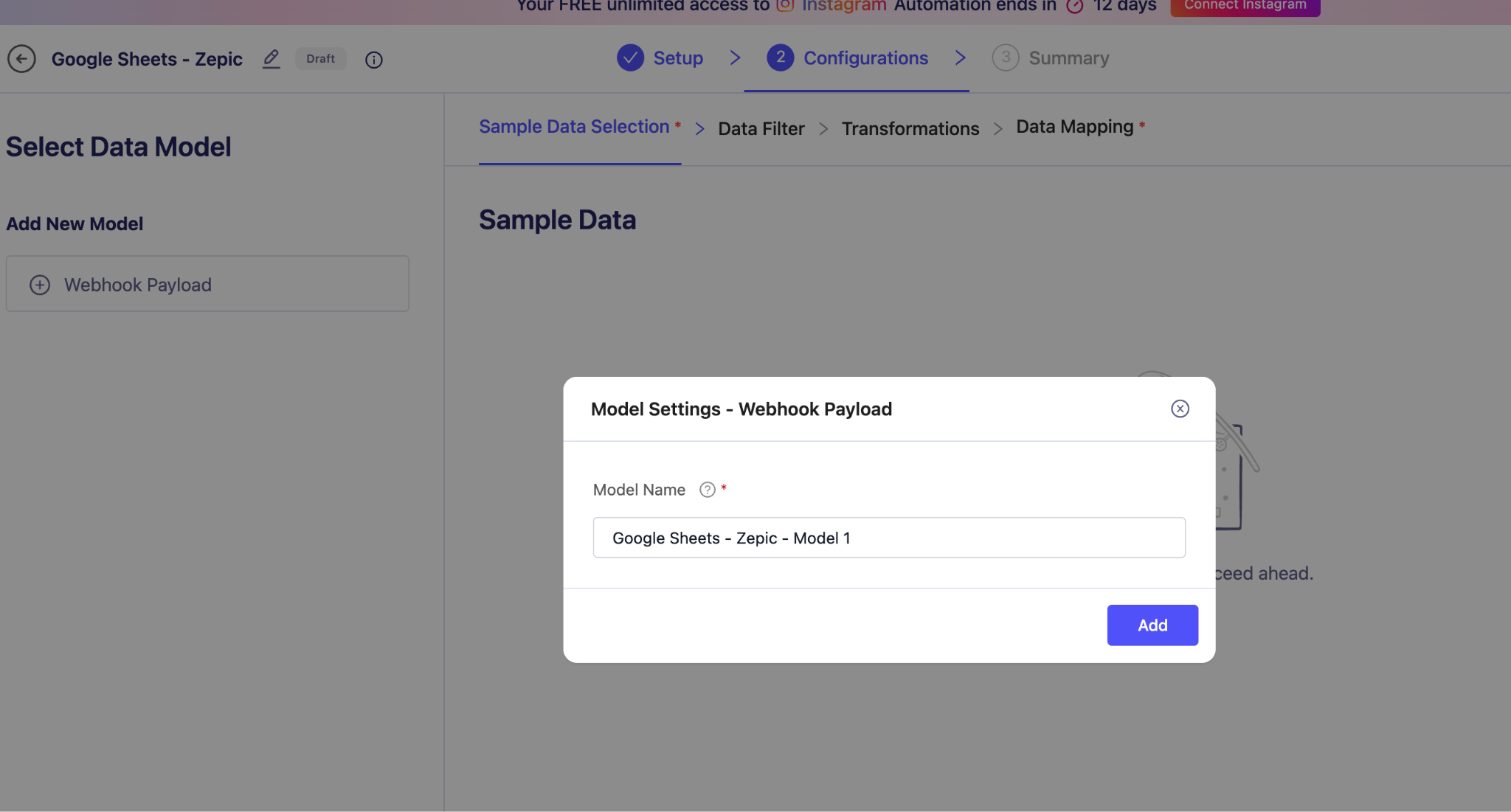This screenshot has width=1511, height=812.
Task: Click the back arrow next to Google Sheets - Zepic
Action: [21, 59]
